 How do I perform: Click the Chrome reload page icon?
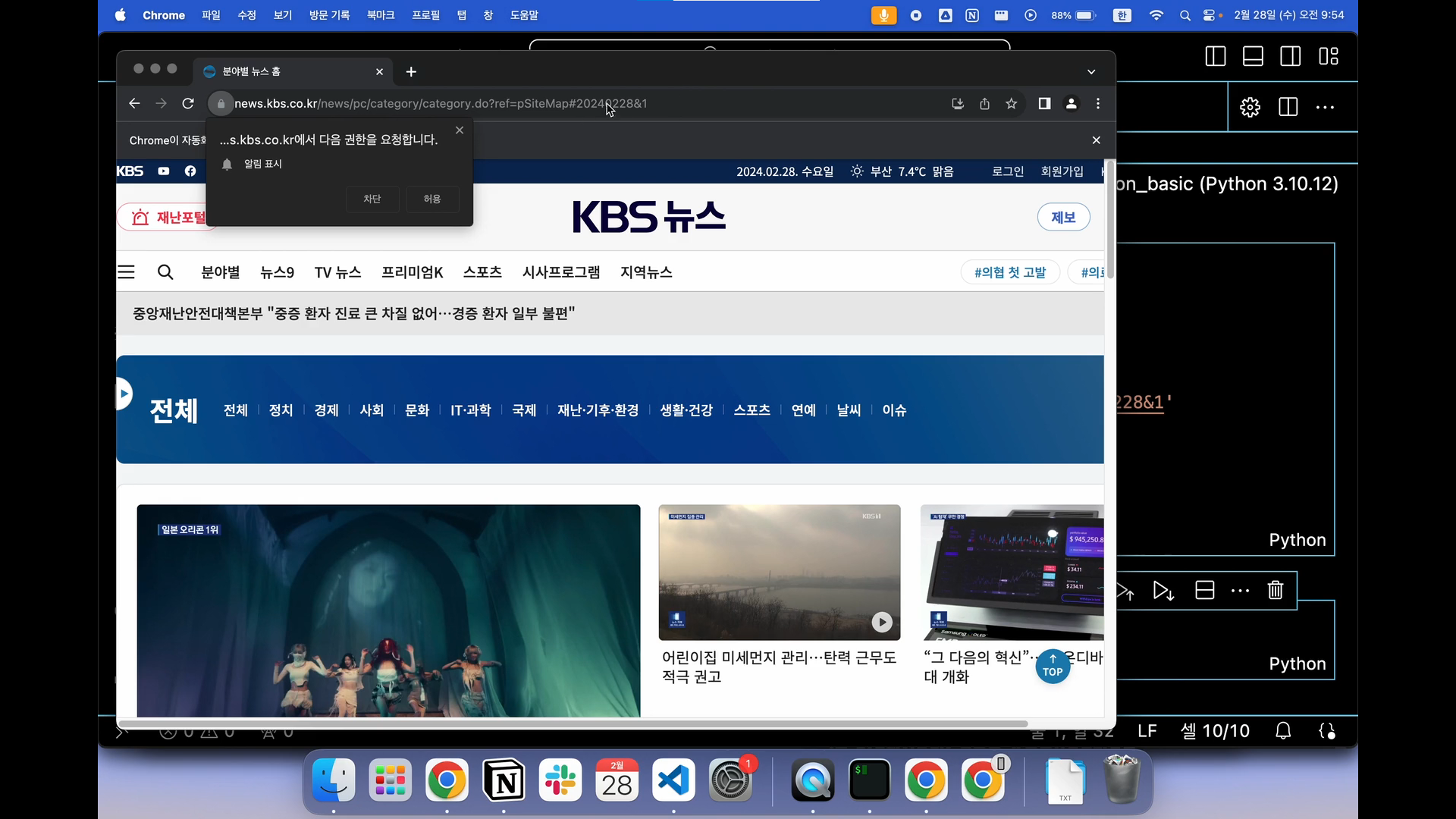click(188, 104)
